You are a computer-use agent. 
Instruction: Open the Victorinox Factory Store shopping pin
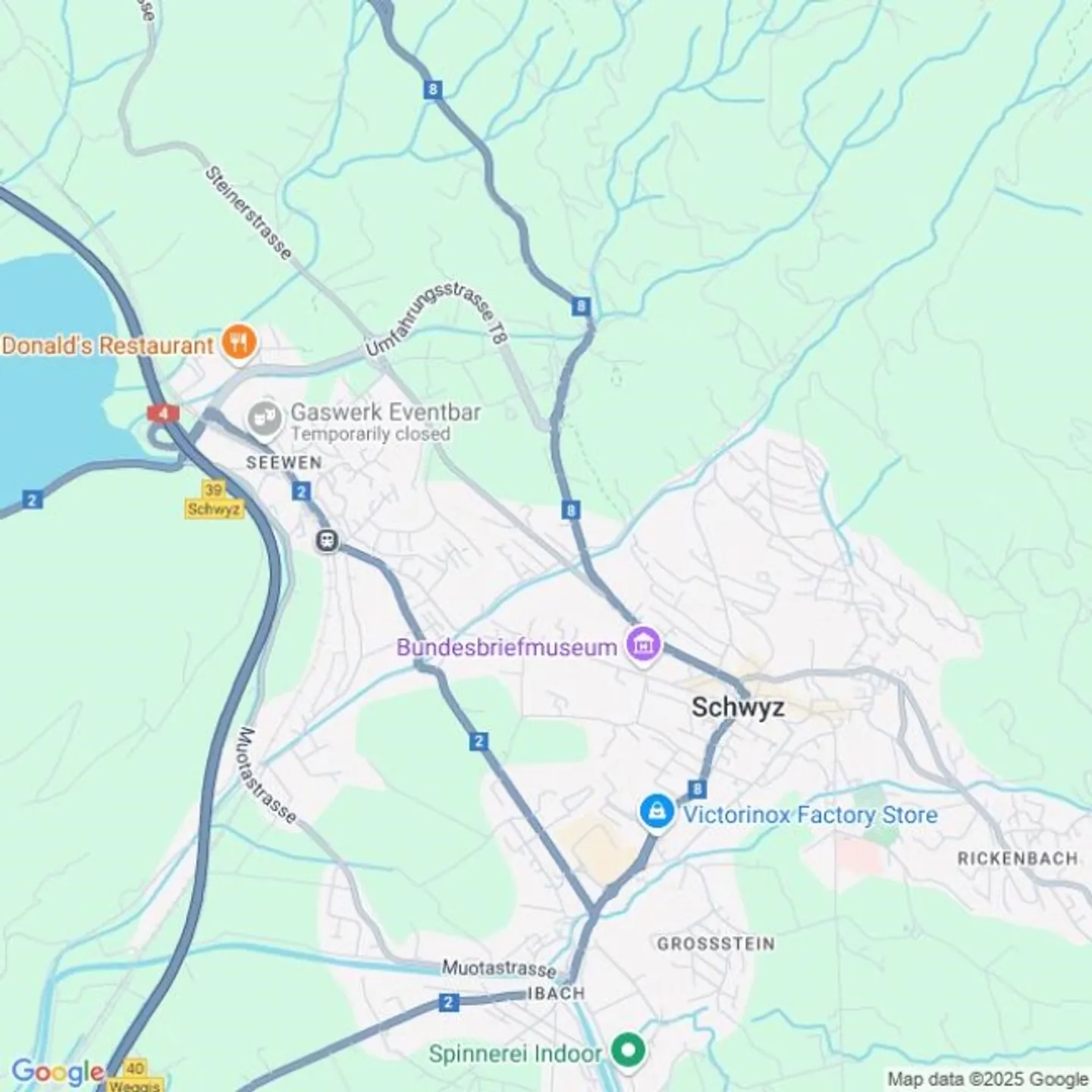tap(657, 812)
